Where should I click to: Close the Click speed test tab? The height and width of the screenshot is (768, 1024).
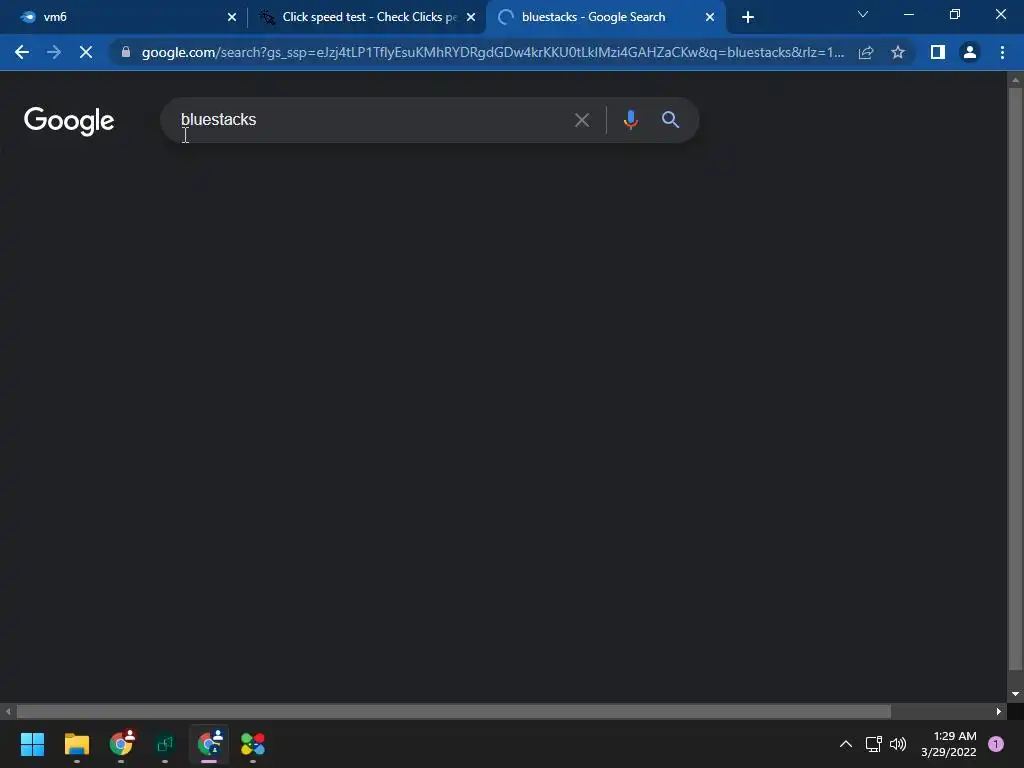[x=471, y=18]
